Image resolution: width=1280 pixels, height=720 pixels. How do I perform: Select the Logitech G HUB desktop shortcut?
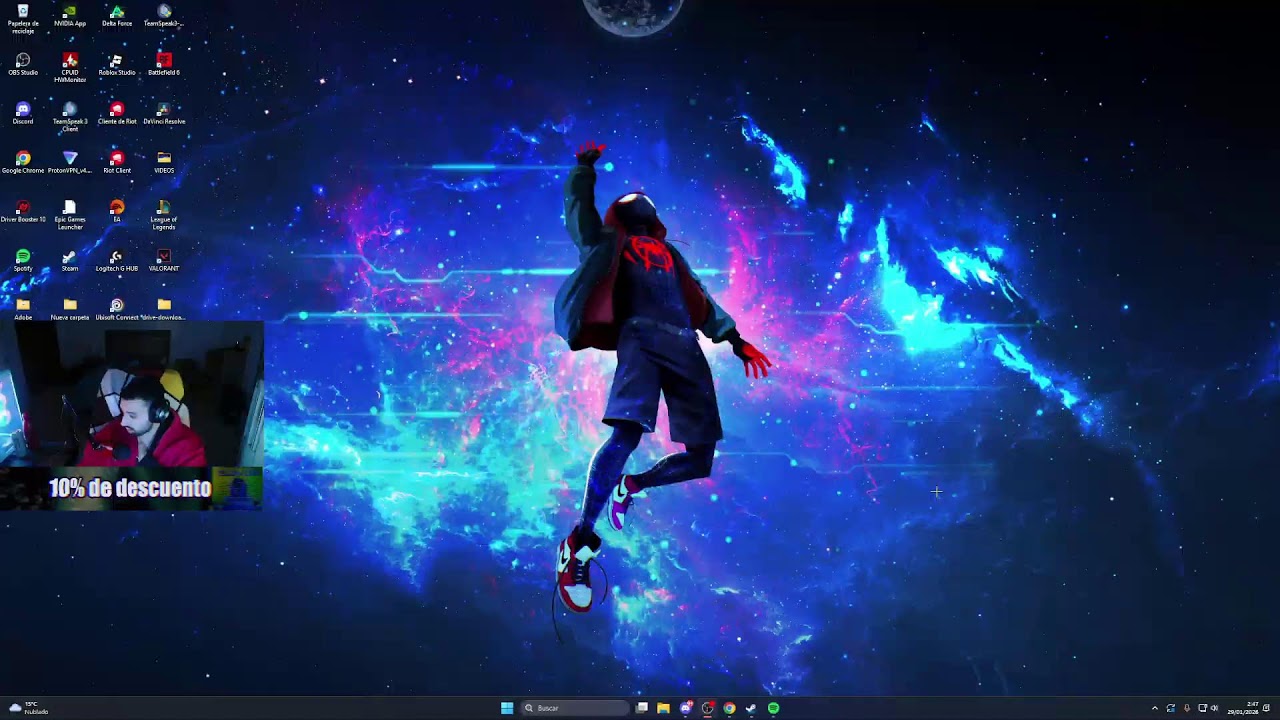[x=117, y=261]
